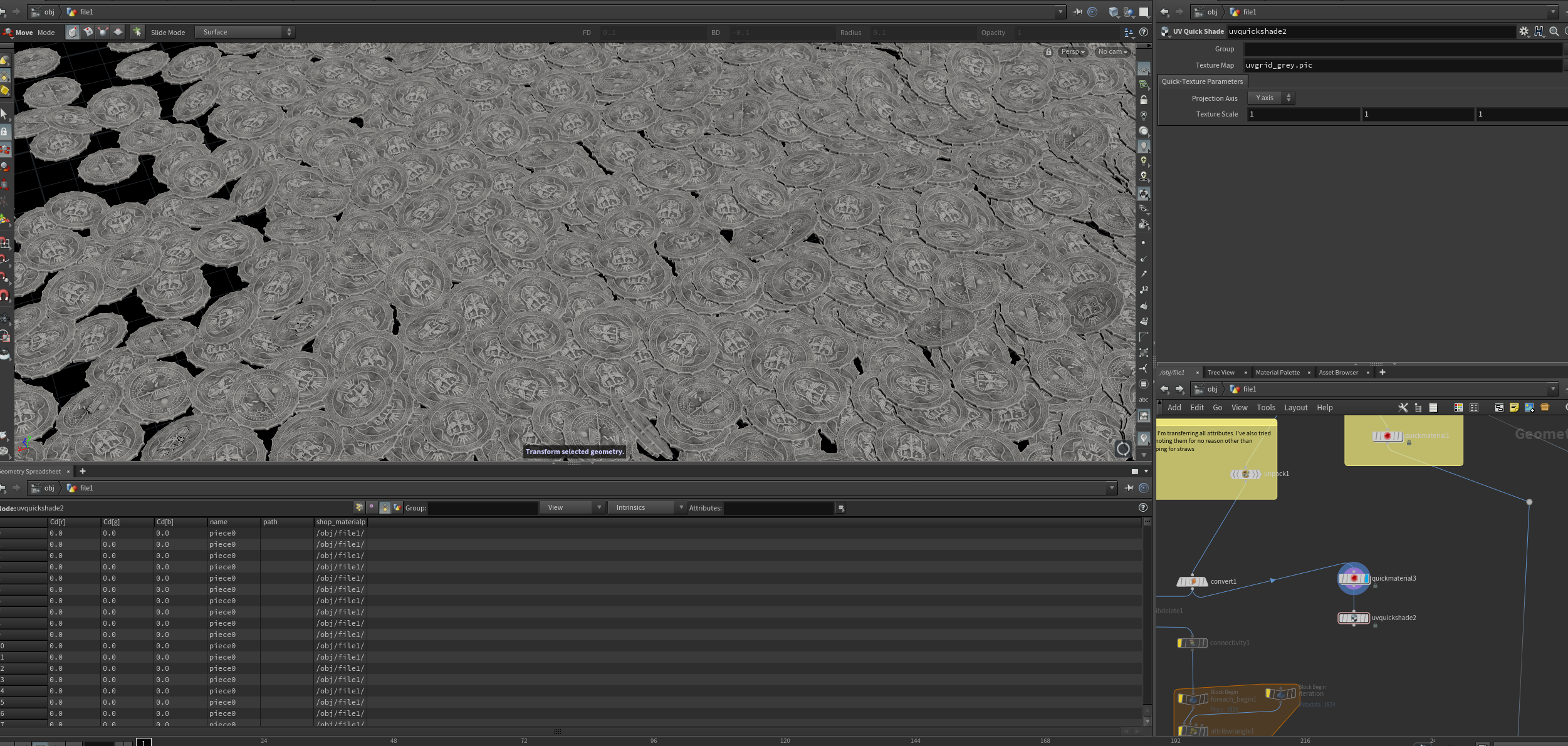Screen dimensions: 1568x746
Task: Open the Layout menu in network editor
Action: point(1295,408)
